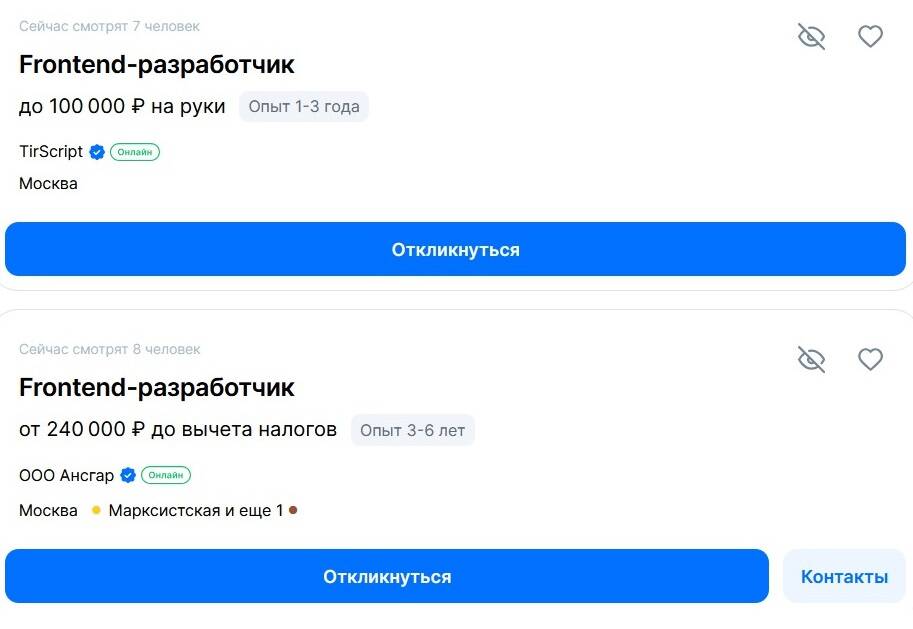Click Откликнуться for the 240 000 ₽ vacancy

tap(387, 576)
